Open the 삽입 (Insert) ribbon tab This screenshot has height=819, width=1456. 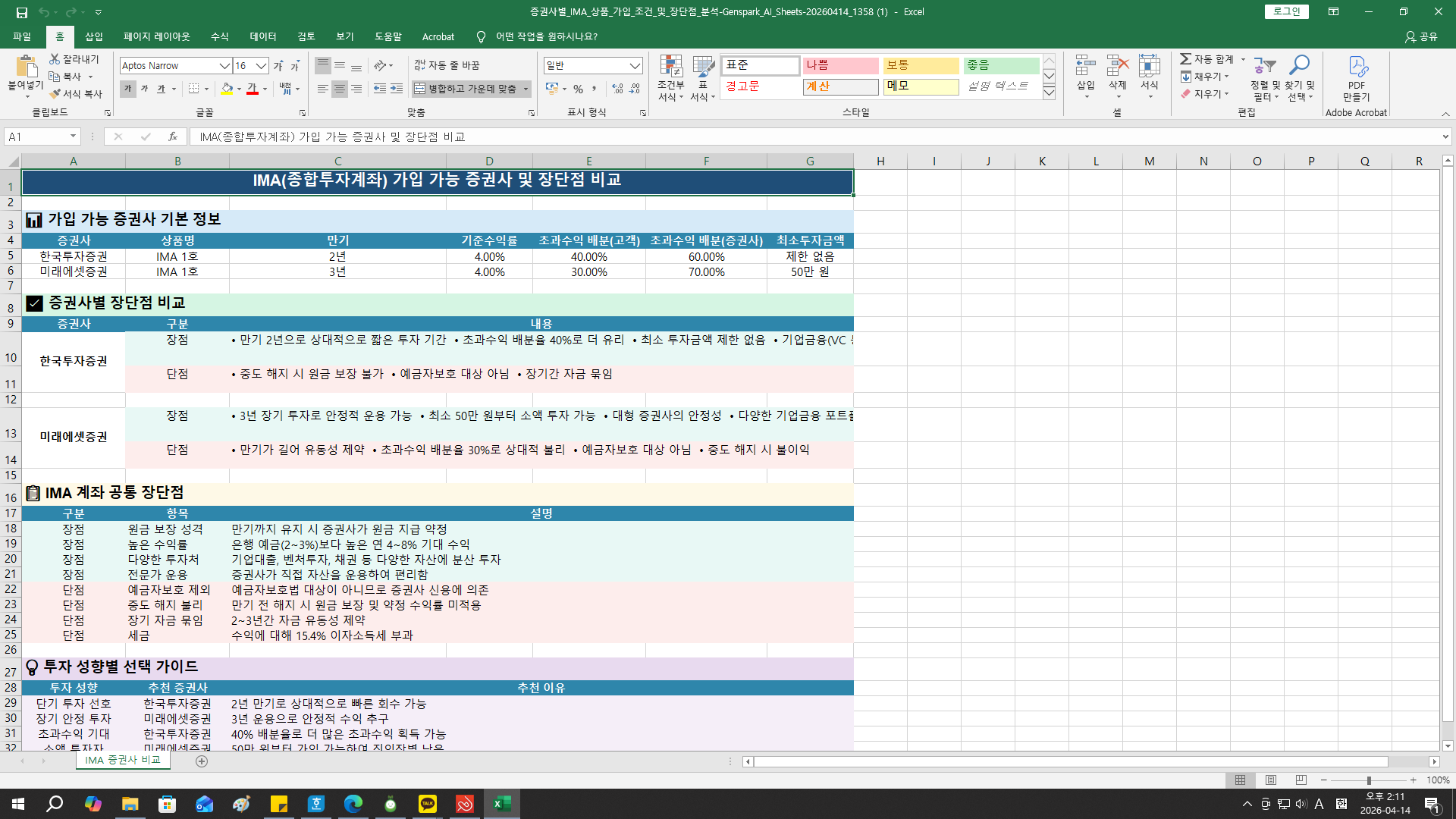(94, 36)
